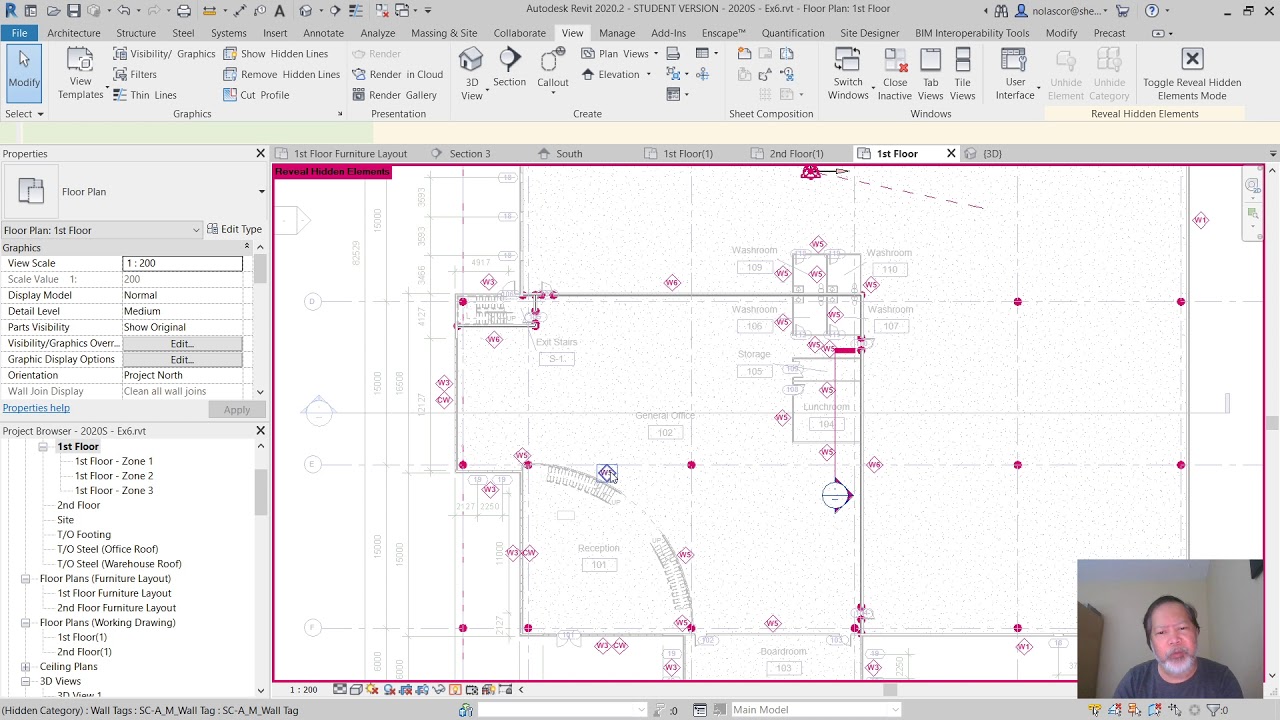Toggle Thin Lines display
The height and width of the screenshot is (720, 1280).
pos(144,95)
